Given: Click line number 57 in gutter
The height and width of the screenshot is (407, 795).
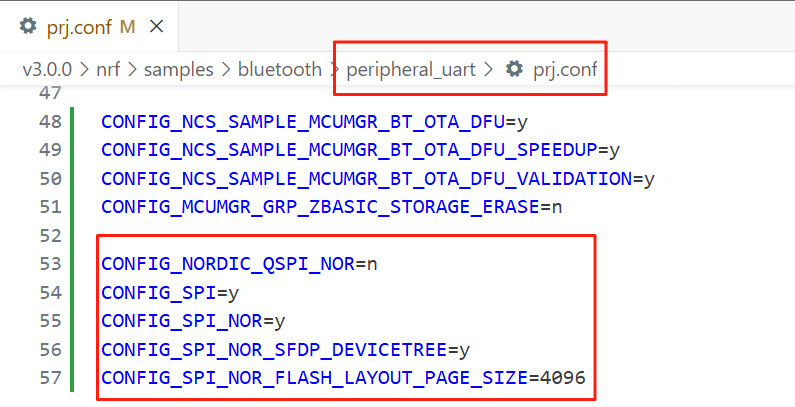Looking at the screenshot, I should 50,378.
